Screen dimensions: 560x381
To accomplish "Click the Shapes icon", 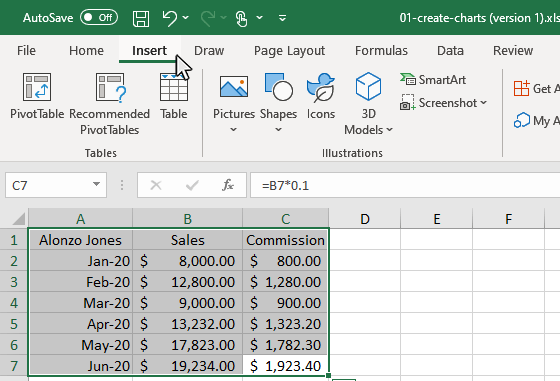I will tap(279, 87).
